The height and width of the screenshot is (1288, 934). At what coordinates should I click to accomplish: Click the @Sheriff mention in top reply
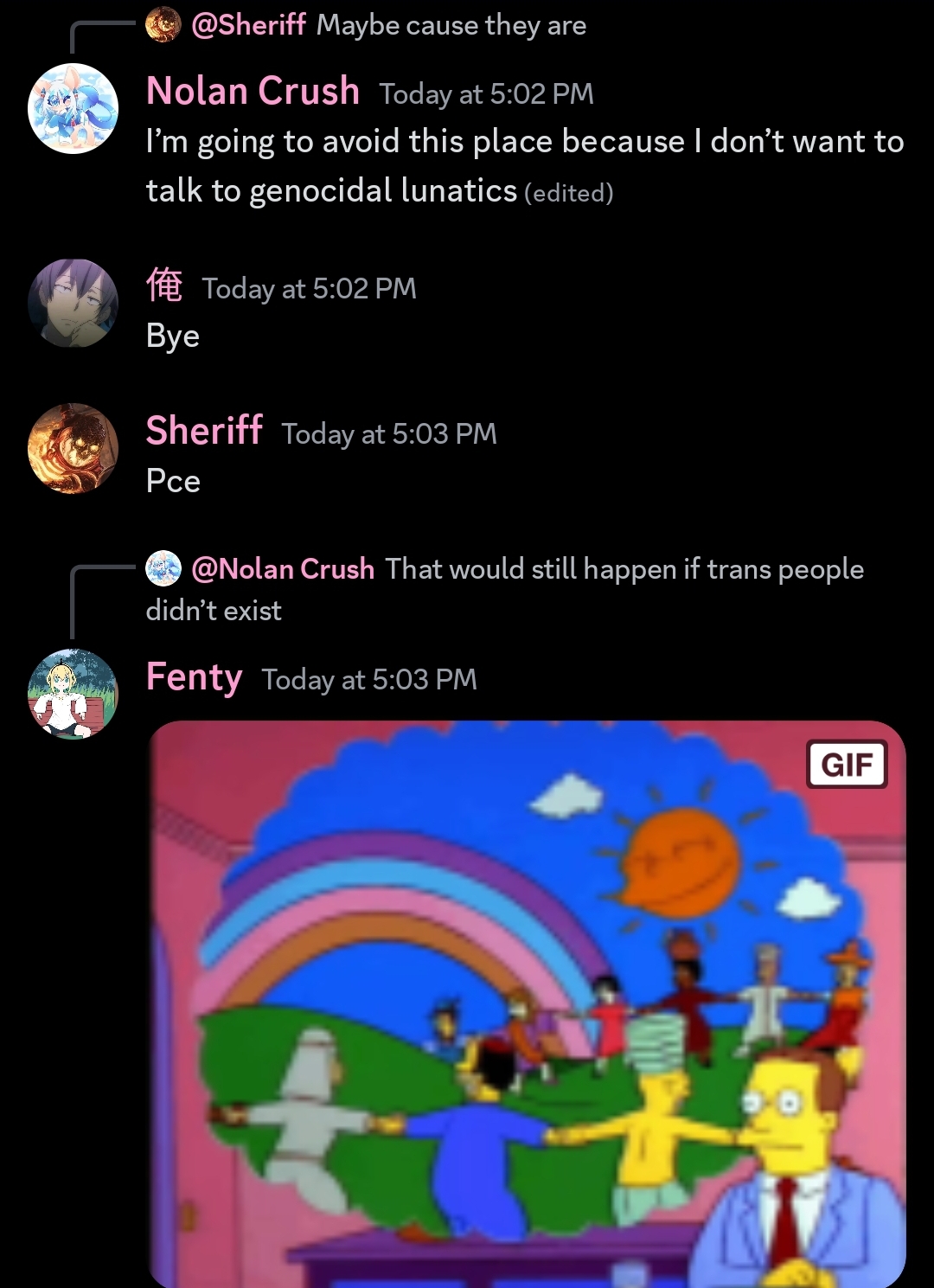click(x=248, y=25)
